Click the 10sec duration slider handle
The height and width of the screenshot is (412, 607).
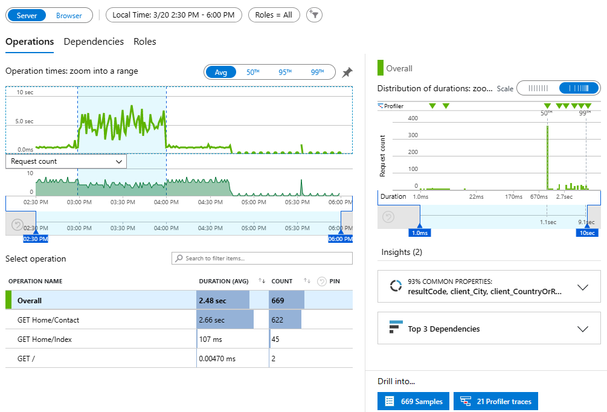[587, 232]
